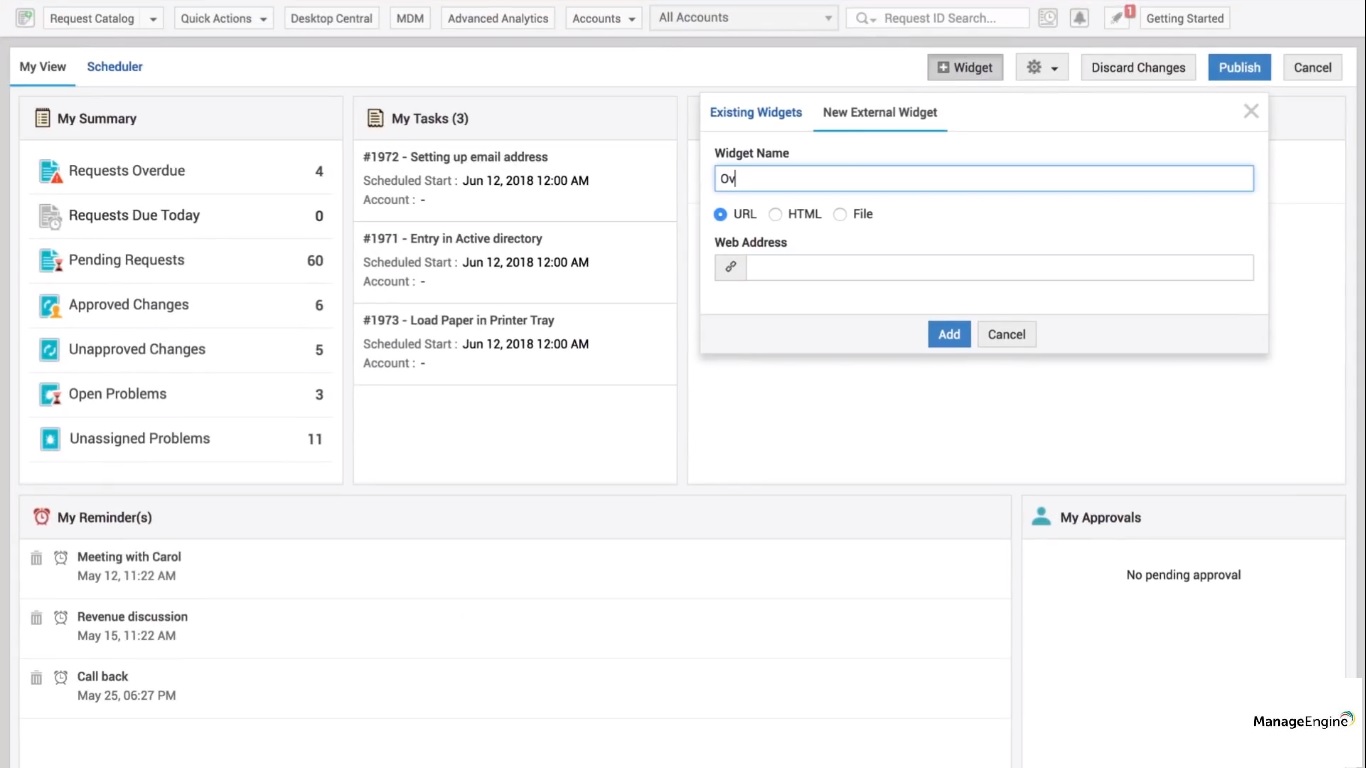Click the magnifier in Request ID Search
Image resolution: width=1366 pixels, height=768 pixels.
[x=863, y=17]
